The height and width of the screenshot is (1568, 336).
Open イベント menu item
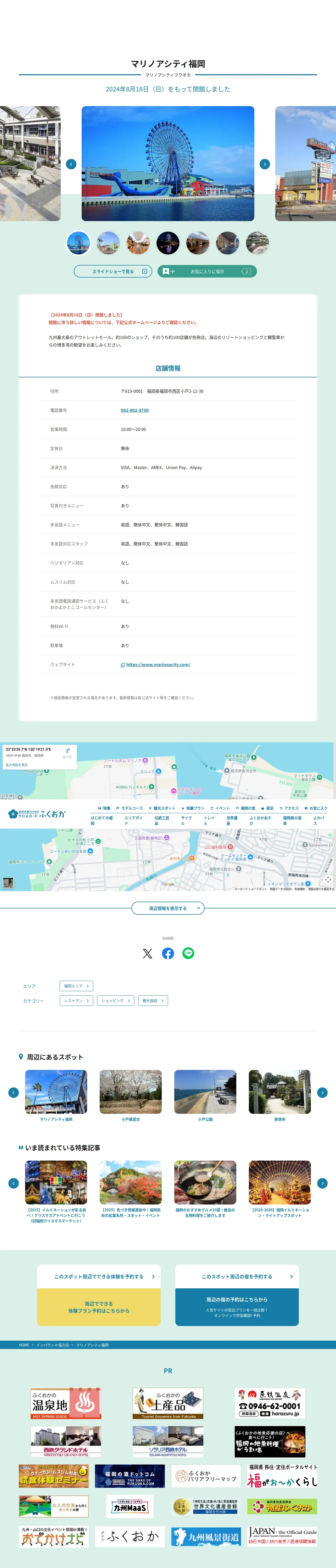tap(220, 808)
